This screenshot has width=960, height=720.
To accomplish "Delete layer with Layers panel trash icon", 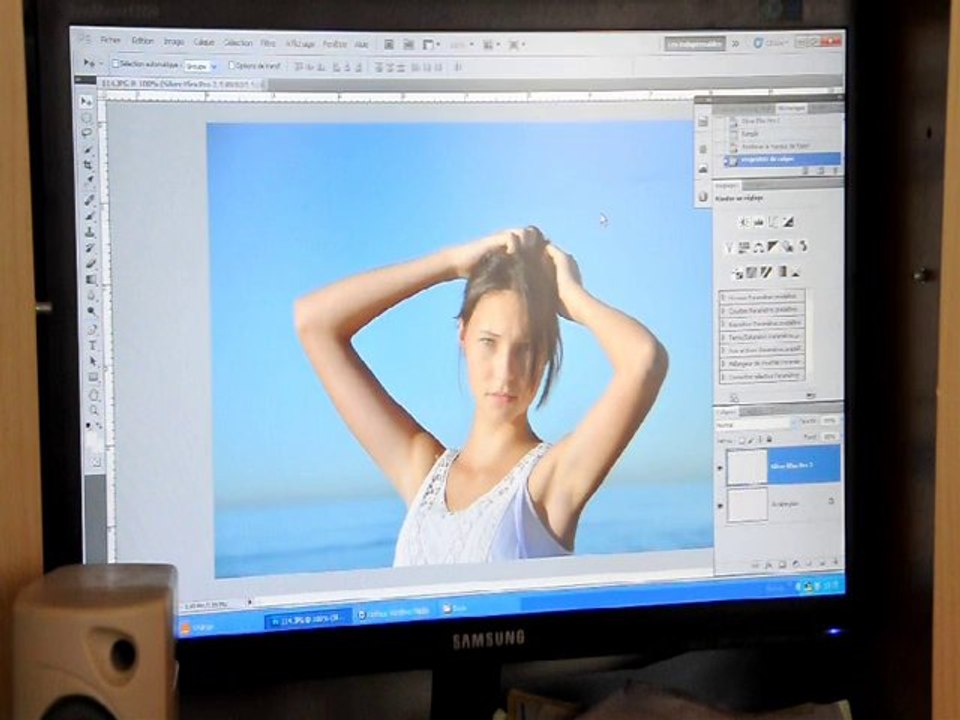I will coord(836,561).
